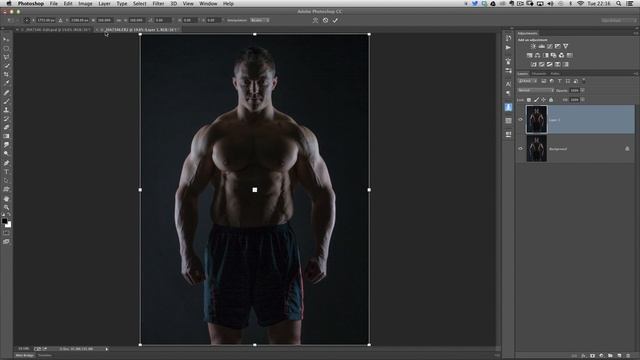Open the Layer menu

click(x=104, y=4)
